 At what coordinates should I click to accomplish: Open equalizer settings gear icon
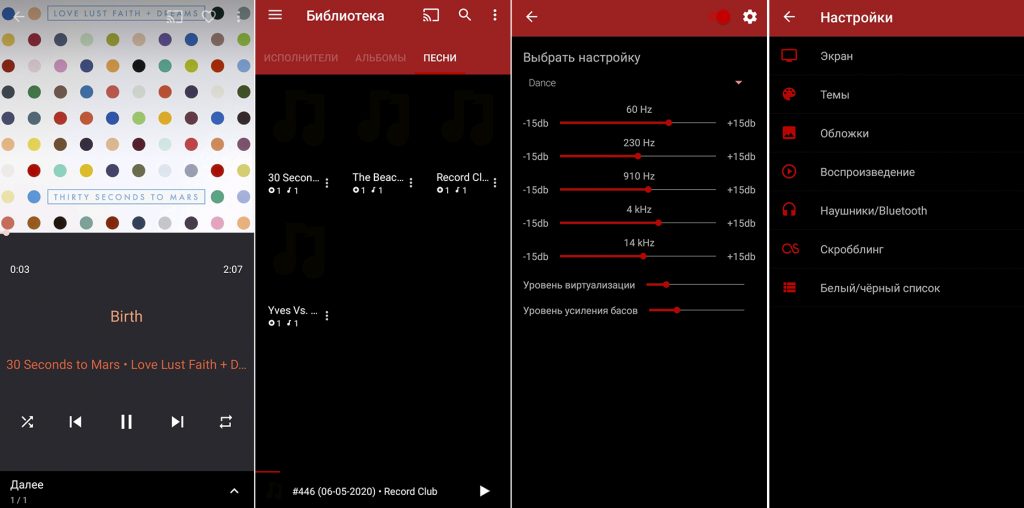tap(749, 17)
